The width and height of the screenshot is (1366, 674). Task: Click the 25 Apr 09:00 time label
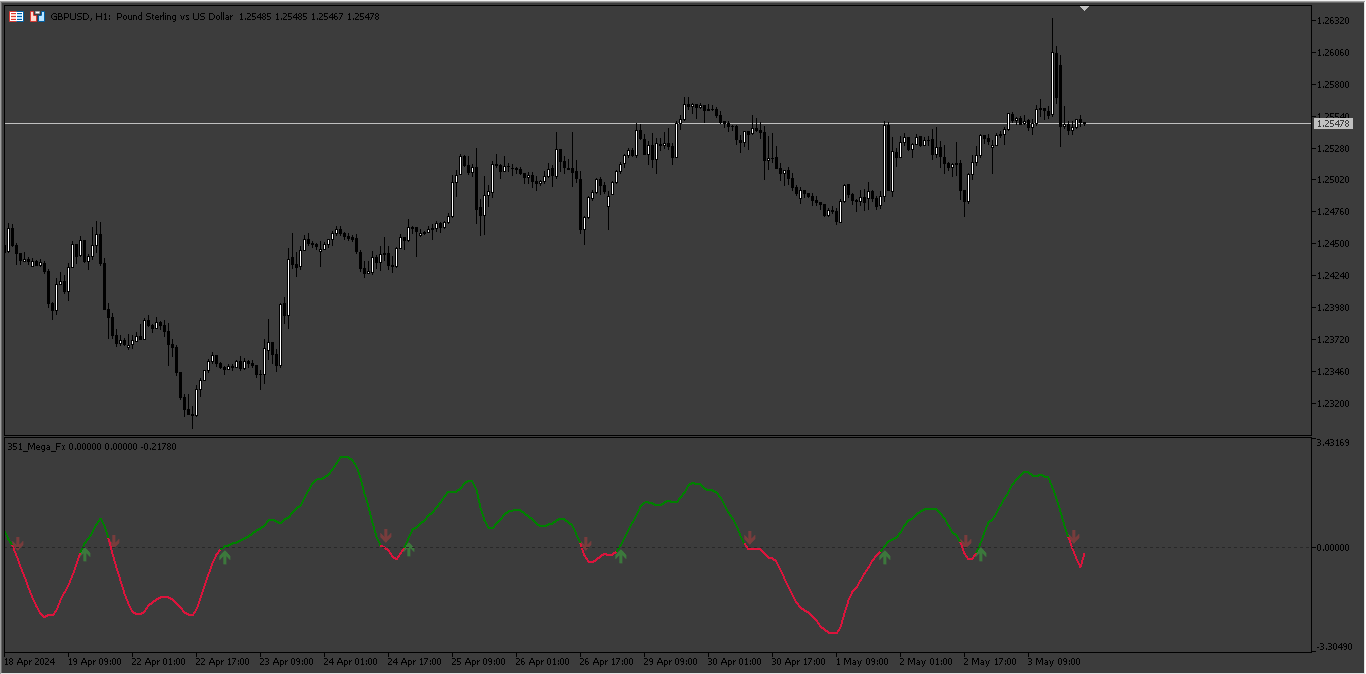(479, 662)
